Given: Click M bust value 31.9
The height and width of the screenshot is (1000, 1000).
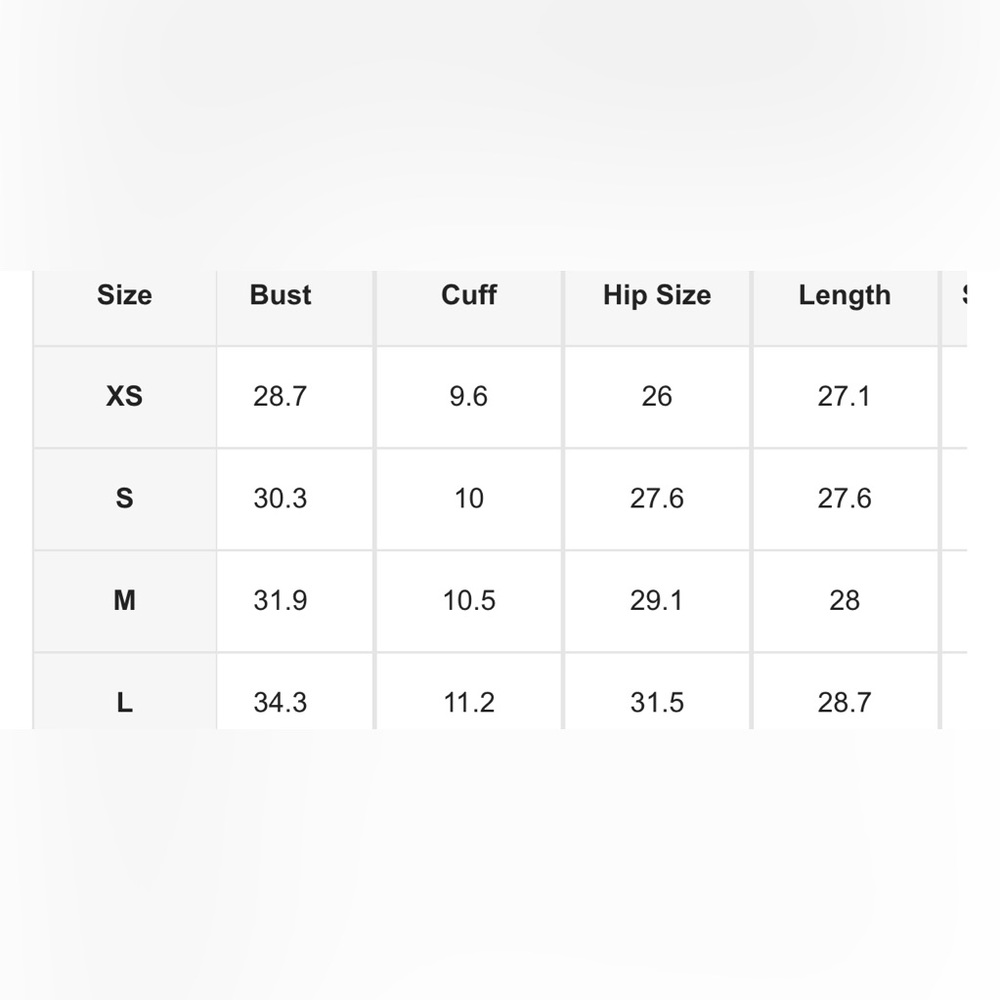Looking at the screenshot, I should (280, 600).
